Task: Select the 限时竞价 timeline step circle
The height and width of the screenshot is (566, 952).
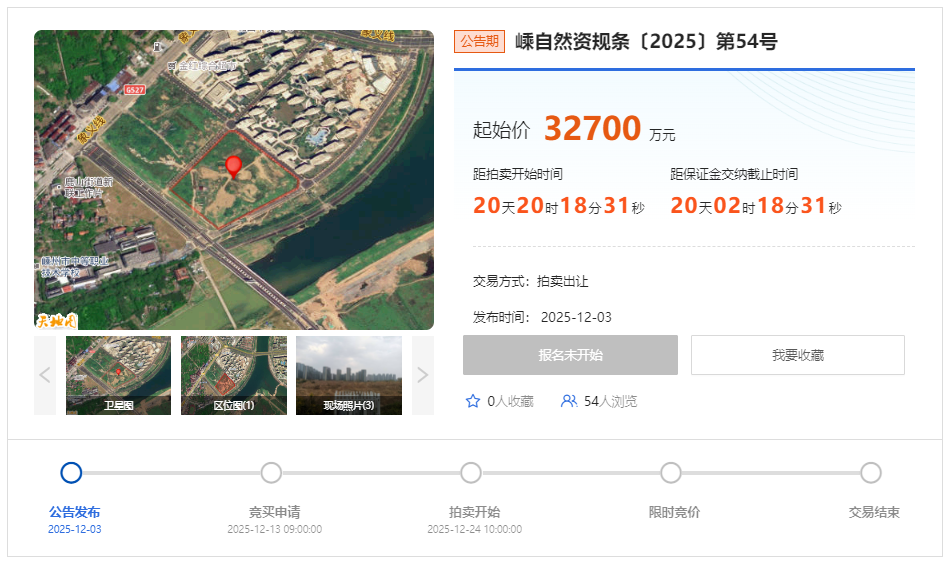Action: coord(671,472)
